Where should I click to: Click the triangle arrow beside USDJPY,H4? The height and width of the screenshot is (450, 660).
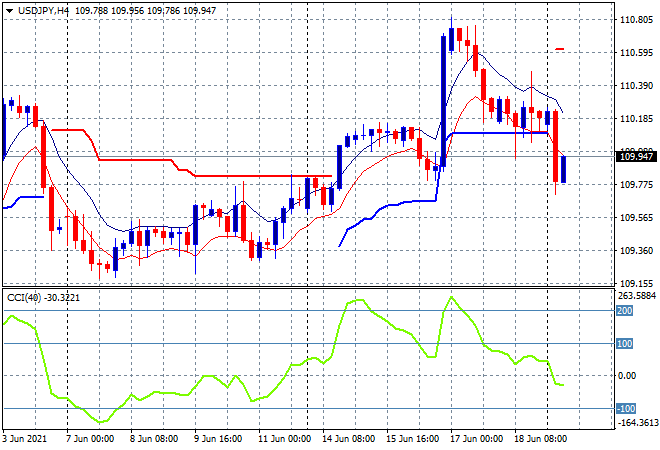9,11
